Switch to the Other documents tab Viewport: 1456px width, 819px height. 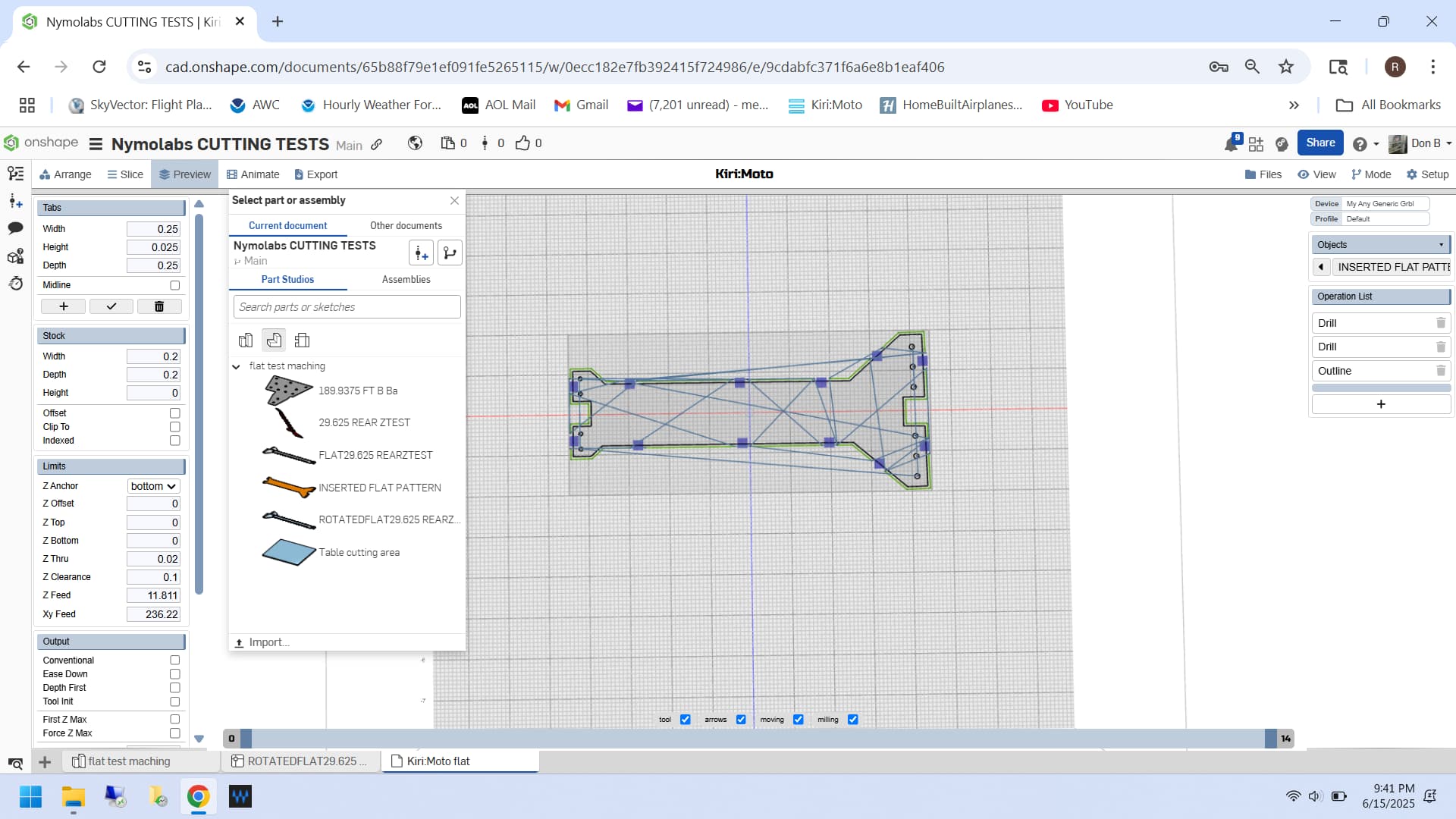(x=406, y=226)
